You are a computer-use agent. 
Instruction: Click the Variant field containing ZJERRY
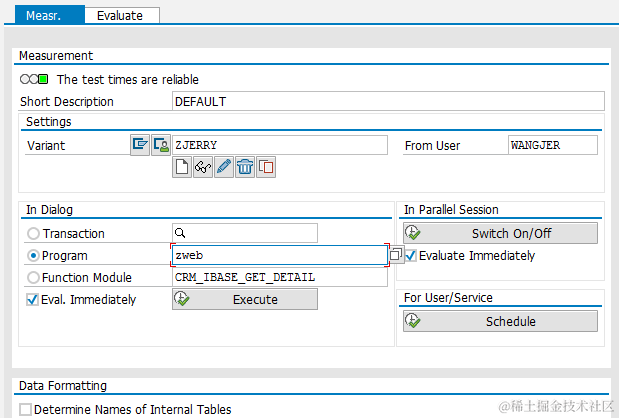pos(280,145)
